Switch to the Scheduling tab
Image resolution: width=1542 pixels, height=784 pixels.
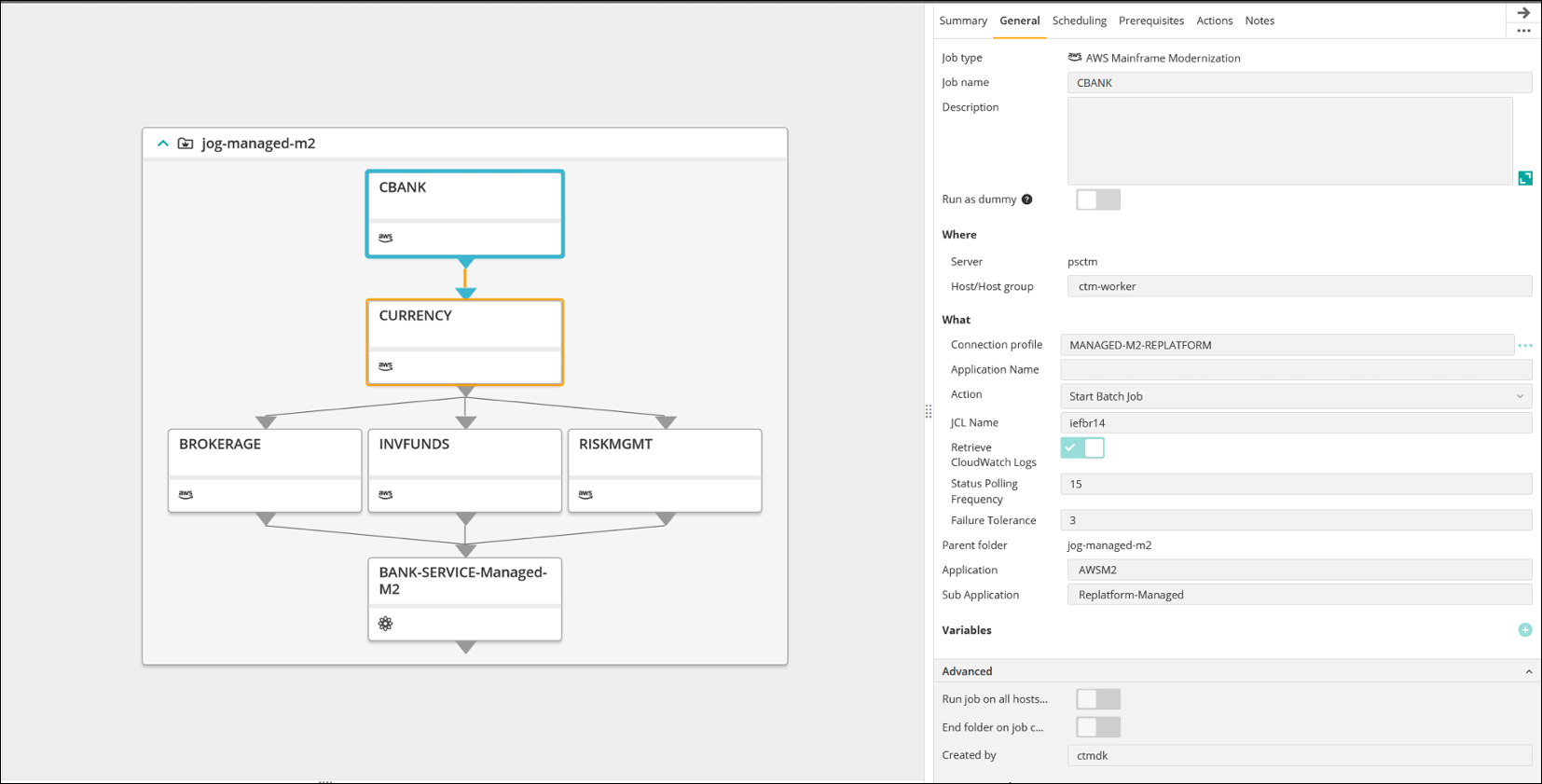pos(1079,21)
